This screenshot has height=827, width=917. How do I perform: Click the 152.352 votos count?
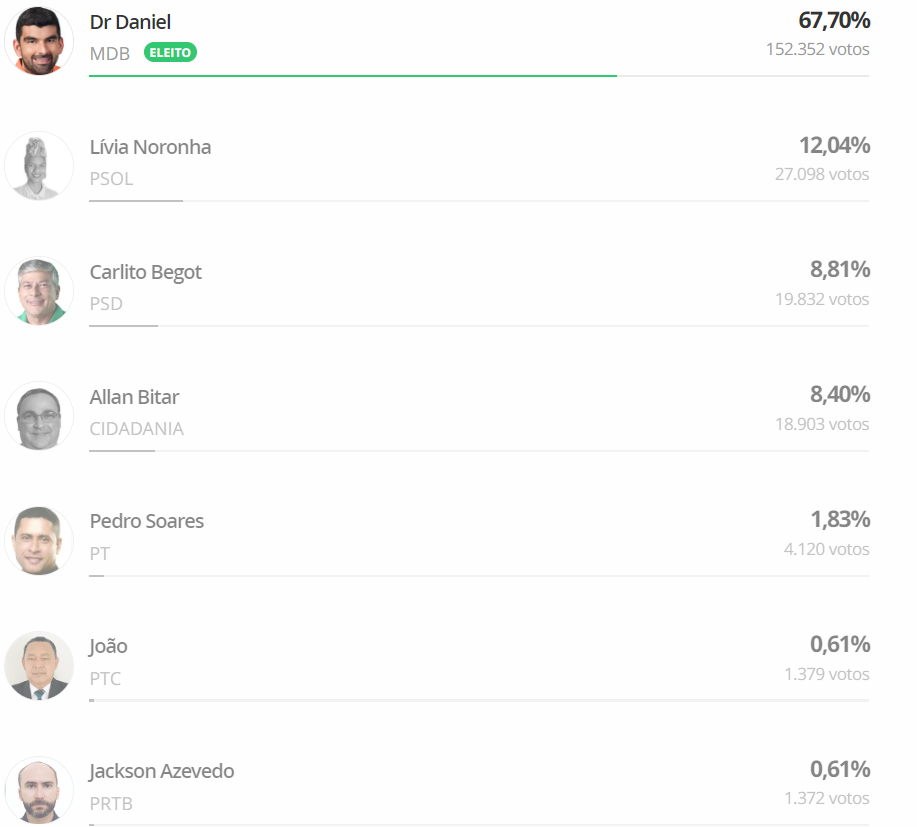coord(818,49)
